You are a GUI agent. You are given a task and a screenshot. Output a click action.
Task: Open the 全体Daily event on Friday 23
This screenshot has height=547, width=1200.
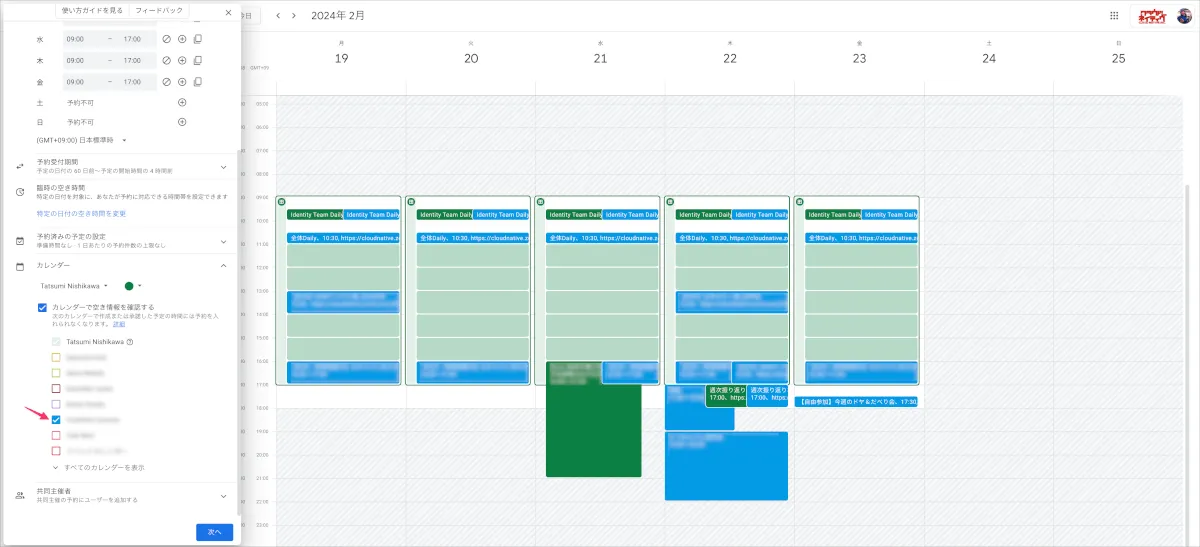click(861, 238)
